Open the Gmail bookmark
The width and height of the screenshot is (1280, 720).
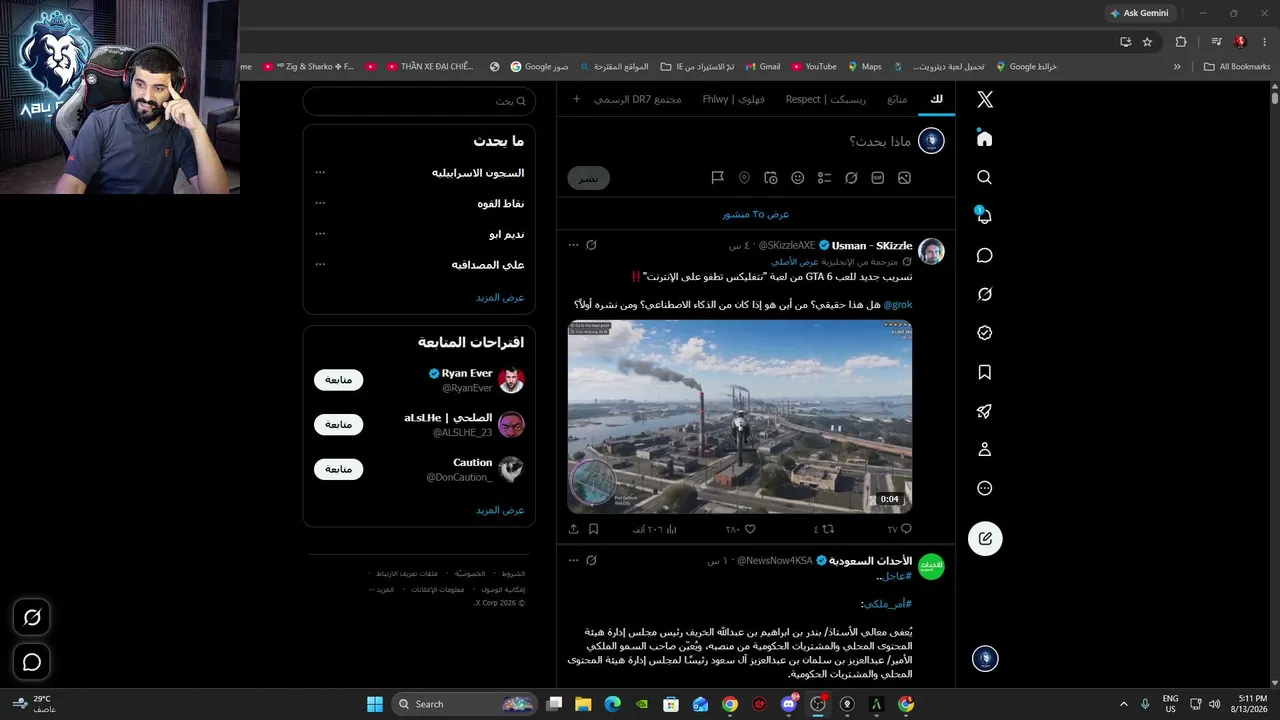(x=762, y=67)
